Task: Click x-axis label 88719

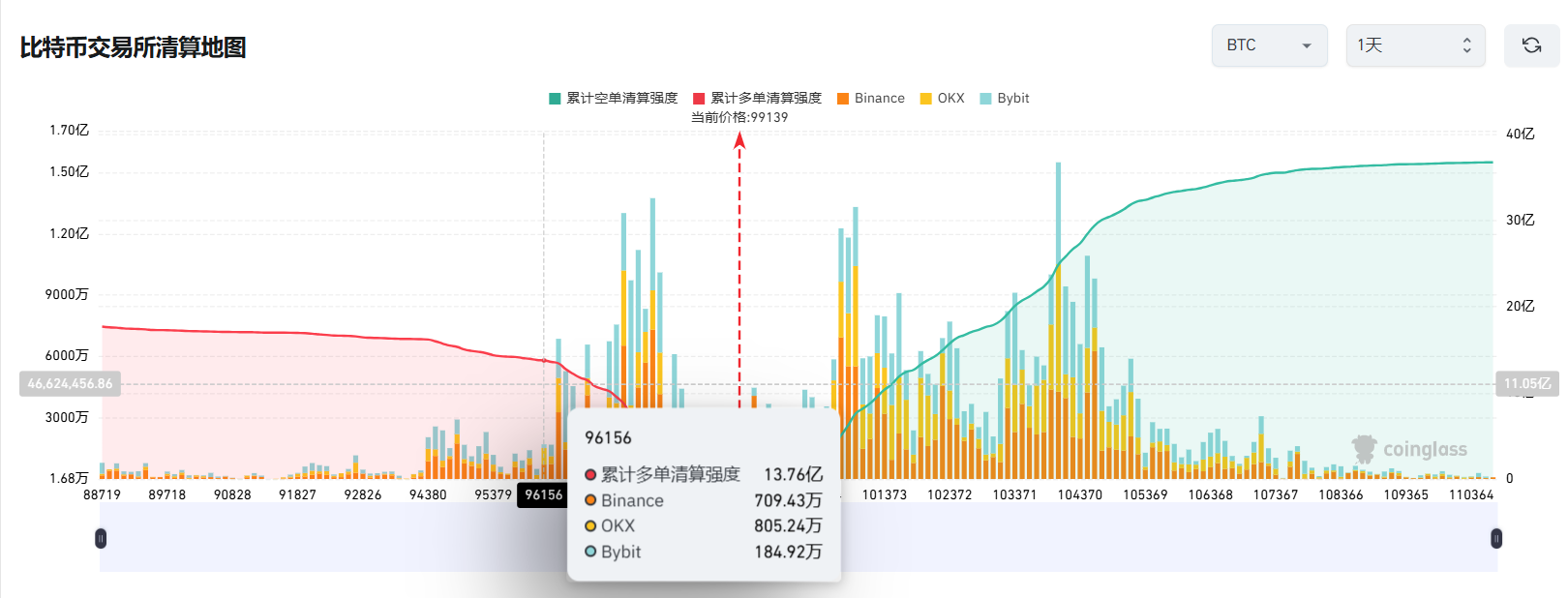Action: (102, 494)
